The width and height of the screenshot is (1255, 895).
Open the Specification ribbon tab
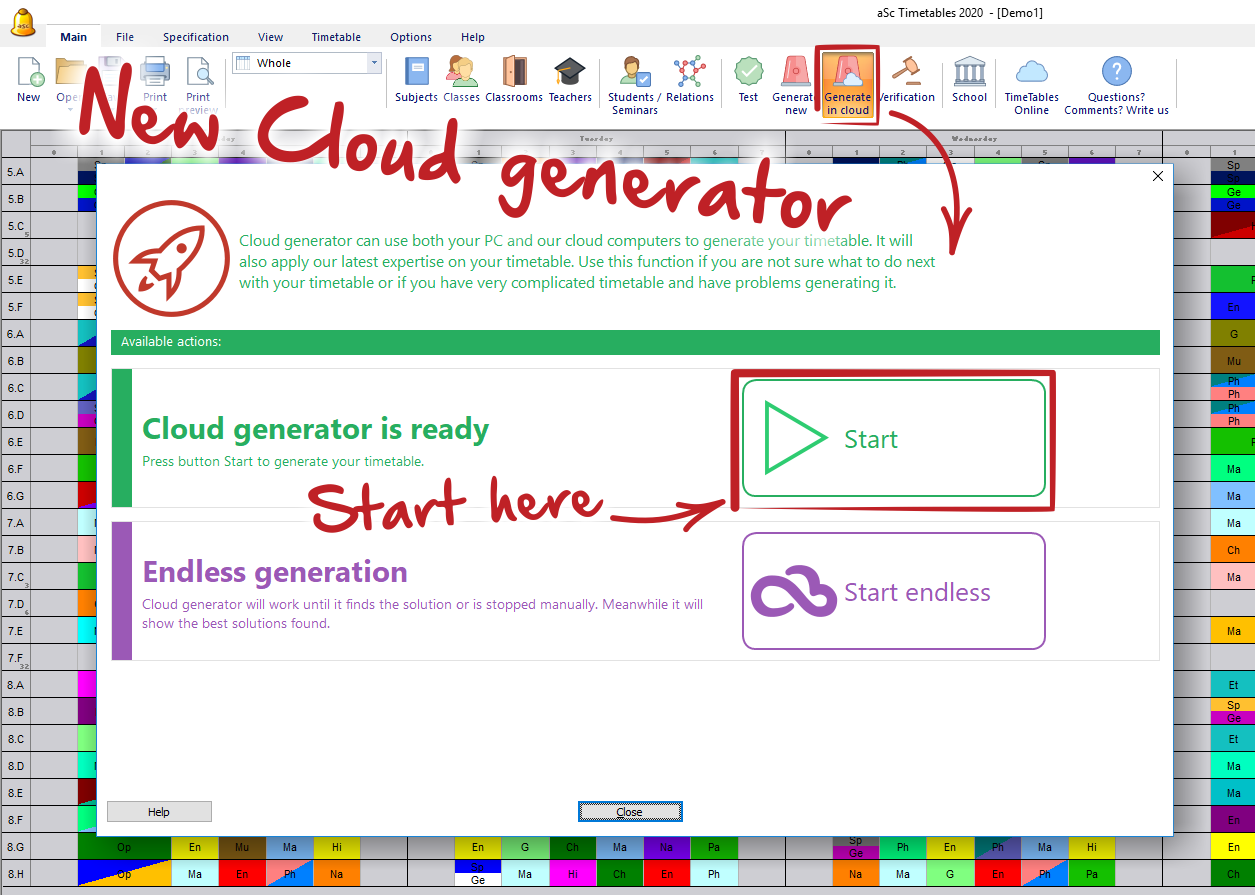[196, 37]
